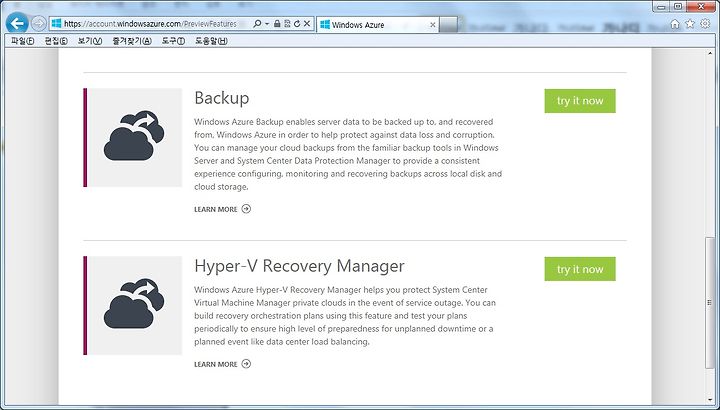Open the browser Home icon
This screenshot has width=720, height=410.
click(x=675, y=24)
